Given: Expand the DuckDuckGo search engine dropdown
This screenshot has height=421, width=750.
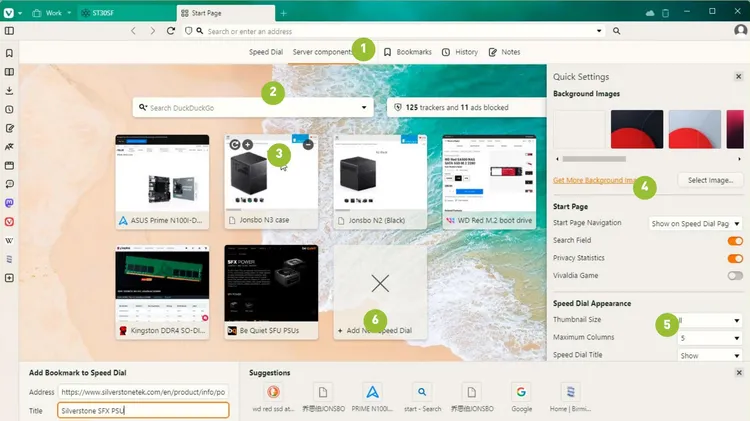Looking at the screenshot, I should point(364,108).
